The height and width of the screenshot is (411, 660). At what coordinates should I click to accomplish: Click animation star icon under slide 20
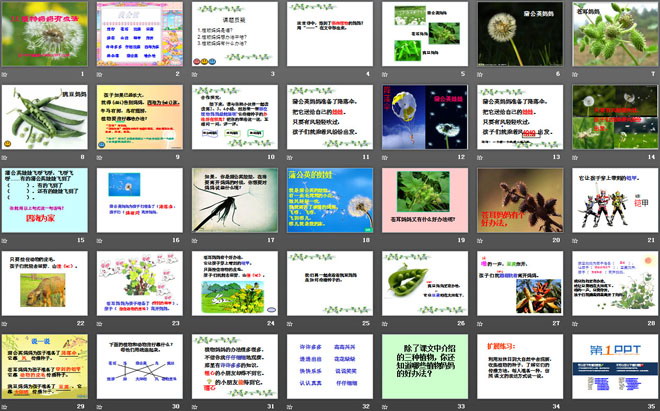point(480,241)
